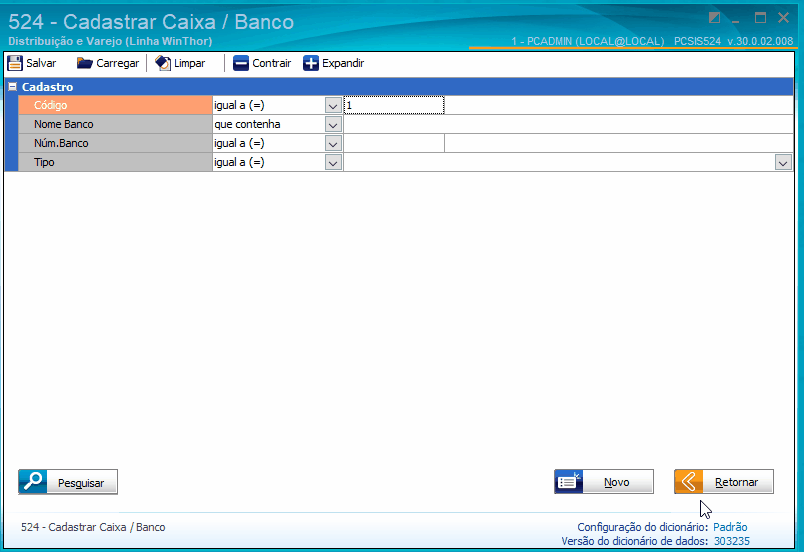Click the 'Versão do dicionário de dados:' label
Viewport: 804px width, 552px height.
(635, 541)
